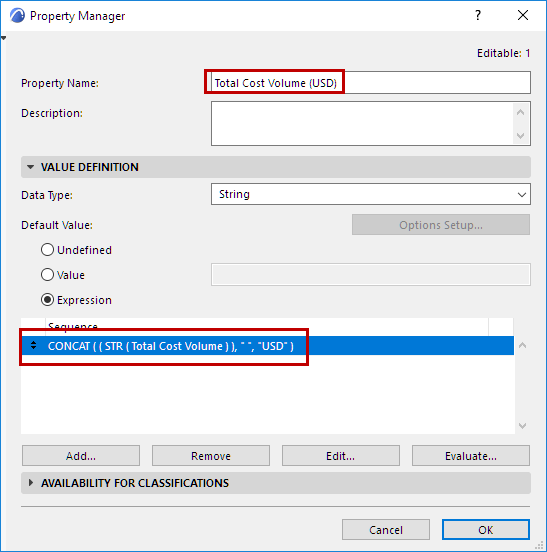The height and width of the screenshot is (552, 547).
Task: Click expression list scroll down arrow
Action: pos(522,426)
